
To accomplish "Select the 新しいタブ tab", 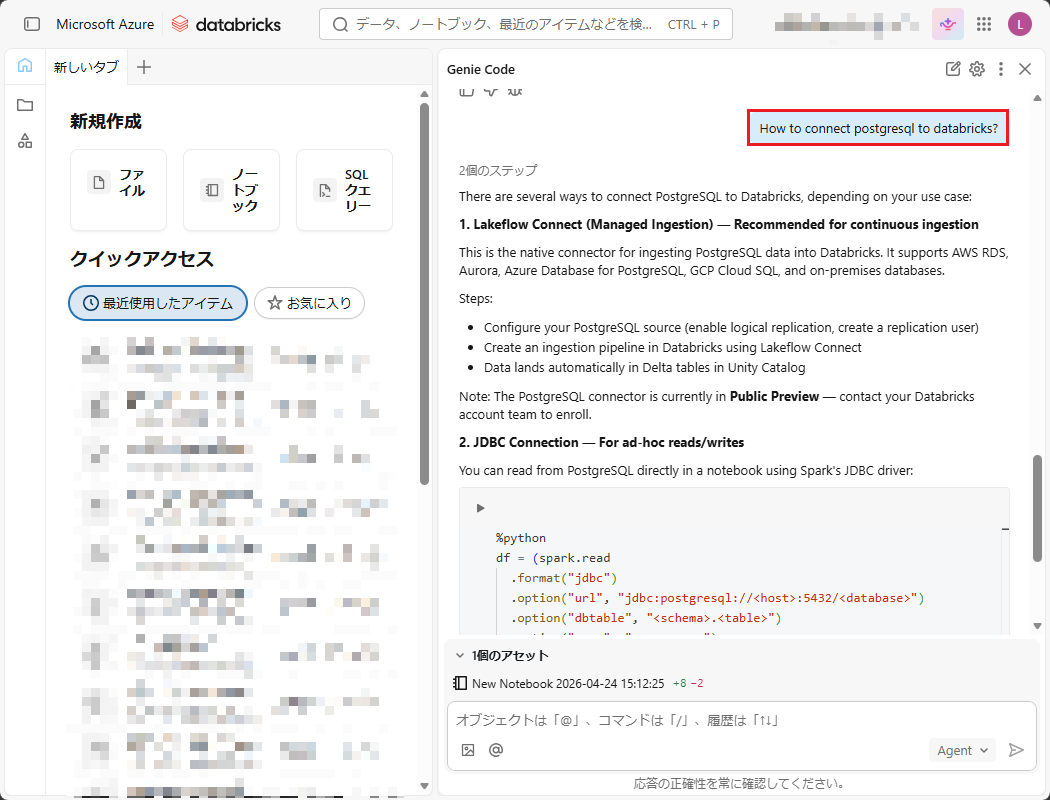I will click(86, 67).
